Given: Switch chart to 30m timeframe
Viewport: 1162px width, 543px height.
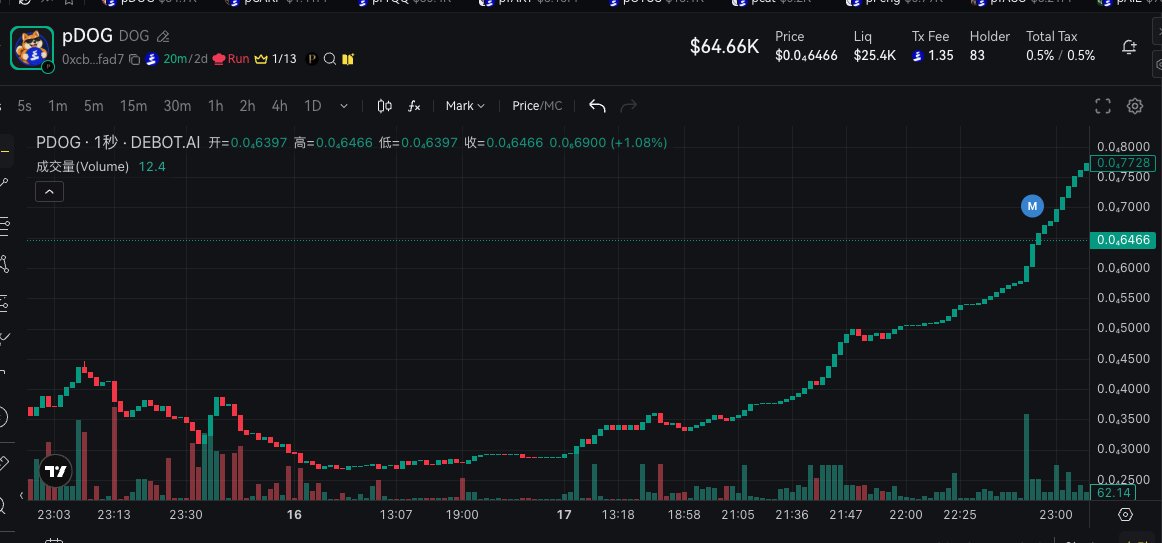Looking at the screenshot, I should [177, 106].
